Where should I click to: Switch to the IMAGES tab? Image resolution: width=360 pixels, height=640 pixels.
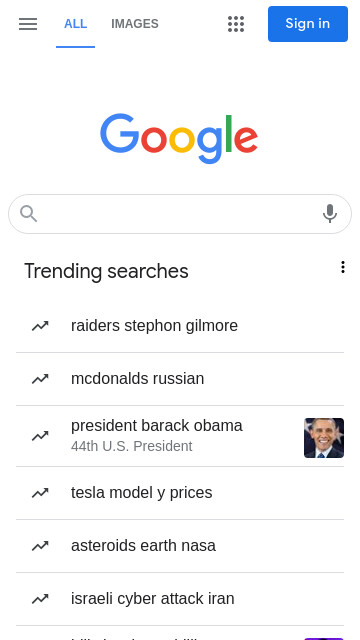(135, 24)
